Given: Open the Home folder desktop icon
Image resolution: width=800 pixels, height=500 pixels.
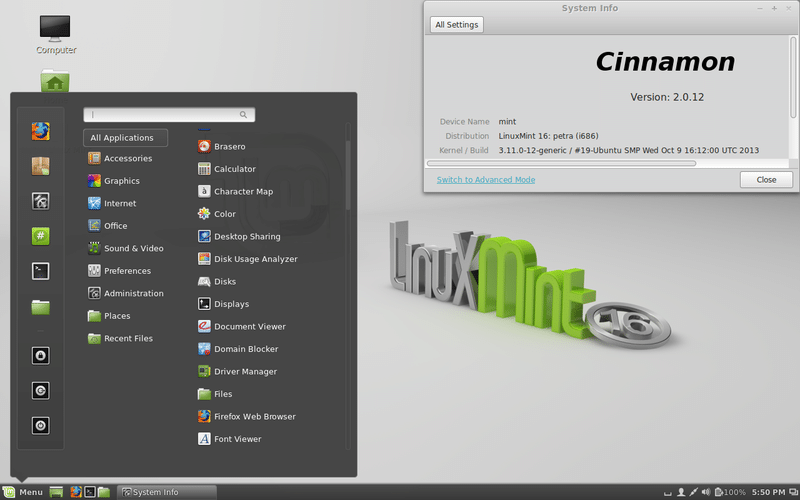Looking at the screenshot, I should coord(55,82).
